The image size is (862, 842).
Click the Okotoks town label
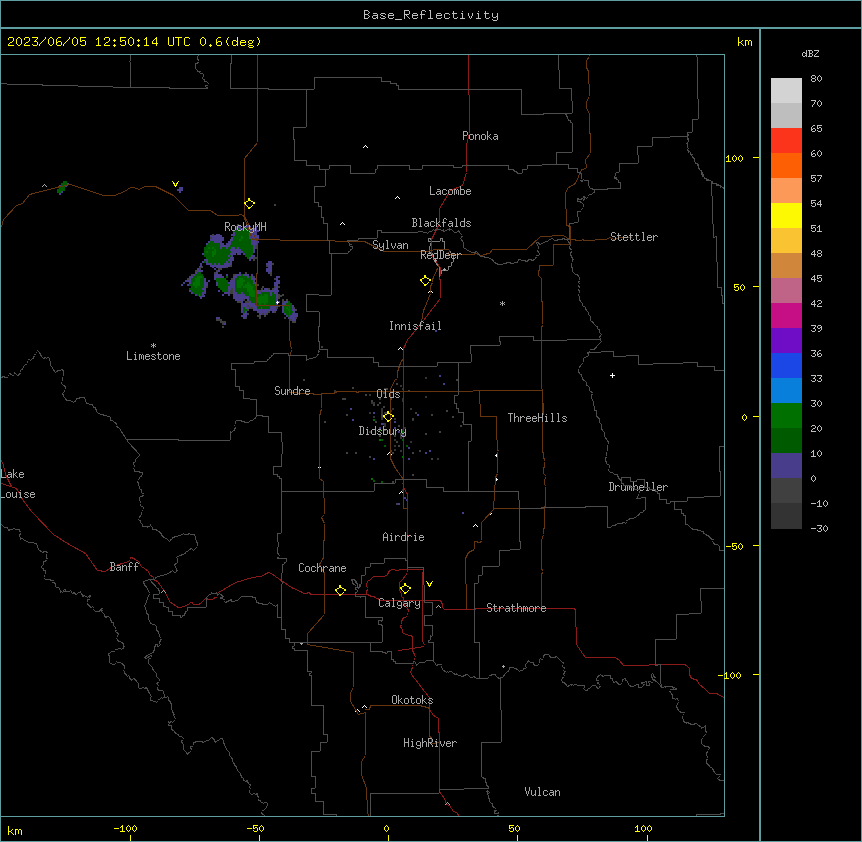tap(412, 700)
